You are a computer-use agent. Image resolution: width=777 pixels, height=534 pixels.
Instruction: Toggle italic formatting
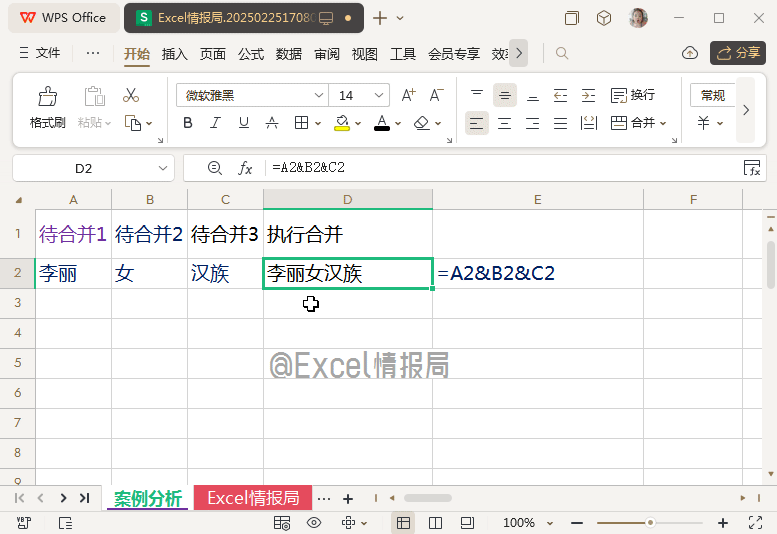pos(215,123)
